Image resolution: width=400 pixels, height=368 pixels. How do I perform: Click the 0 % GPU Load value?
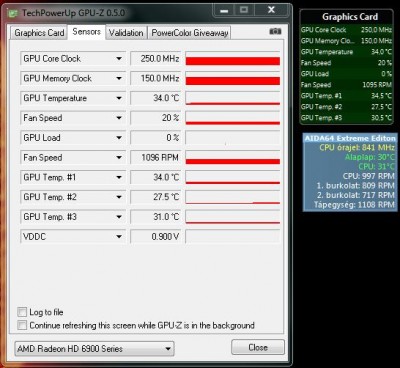156,138
